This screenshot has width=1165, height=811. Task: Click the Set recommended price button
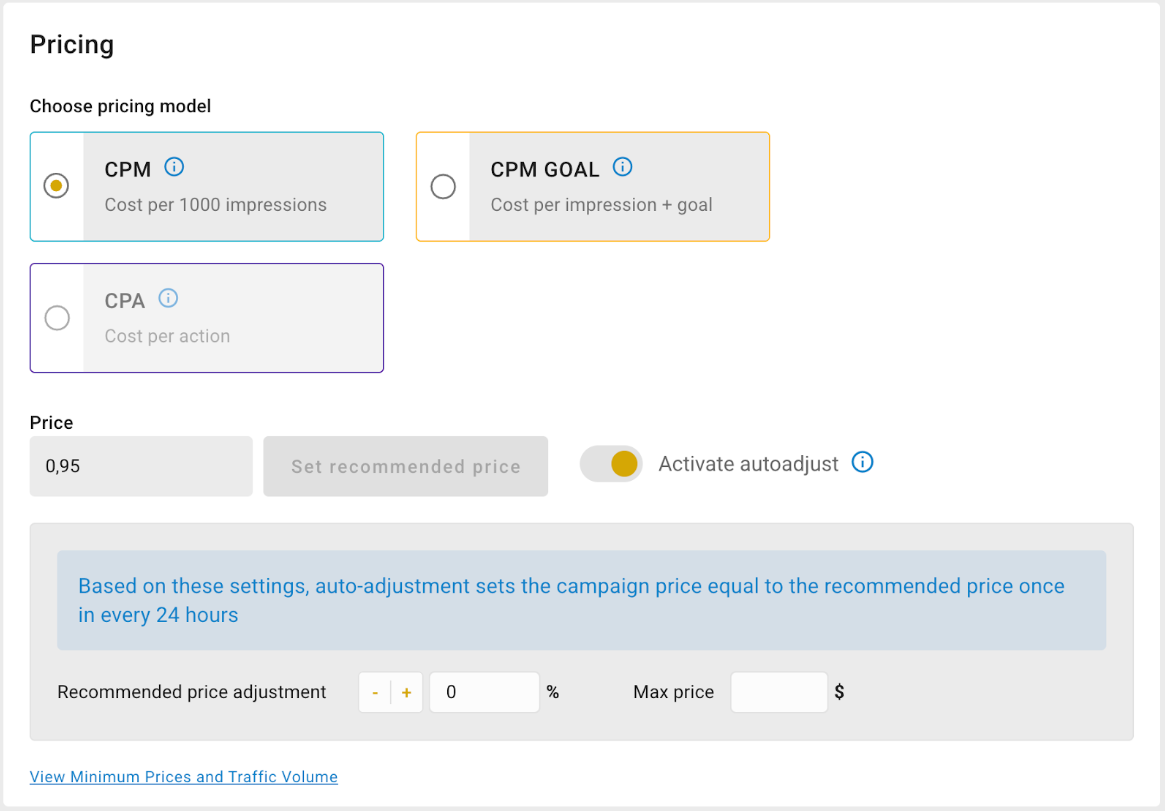tap(405, 466)
